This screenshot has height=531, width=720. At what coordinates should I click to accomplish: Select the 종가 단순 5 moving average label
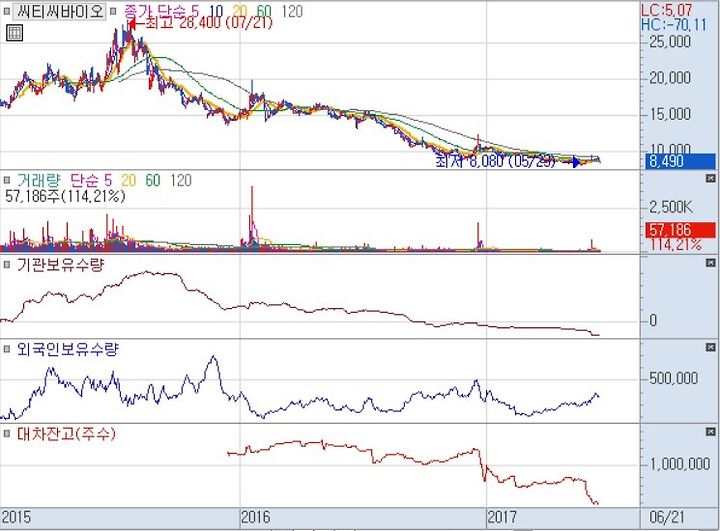pos(162,11)
